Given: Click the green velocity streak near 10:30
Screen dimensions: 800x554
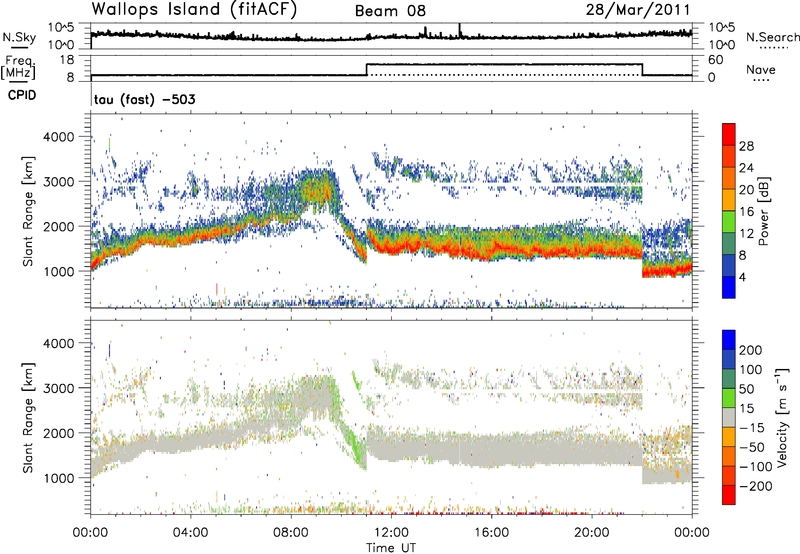Looking at the screenshot, I should coord(356,381).
